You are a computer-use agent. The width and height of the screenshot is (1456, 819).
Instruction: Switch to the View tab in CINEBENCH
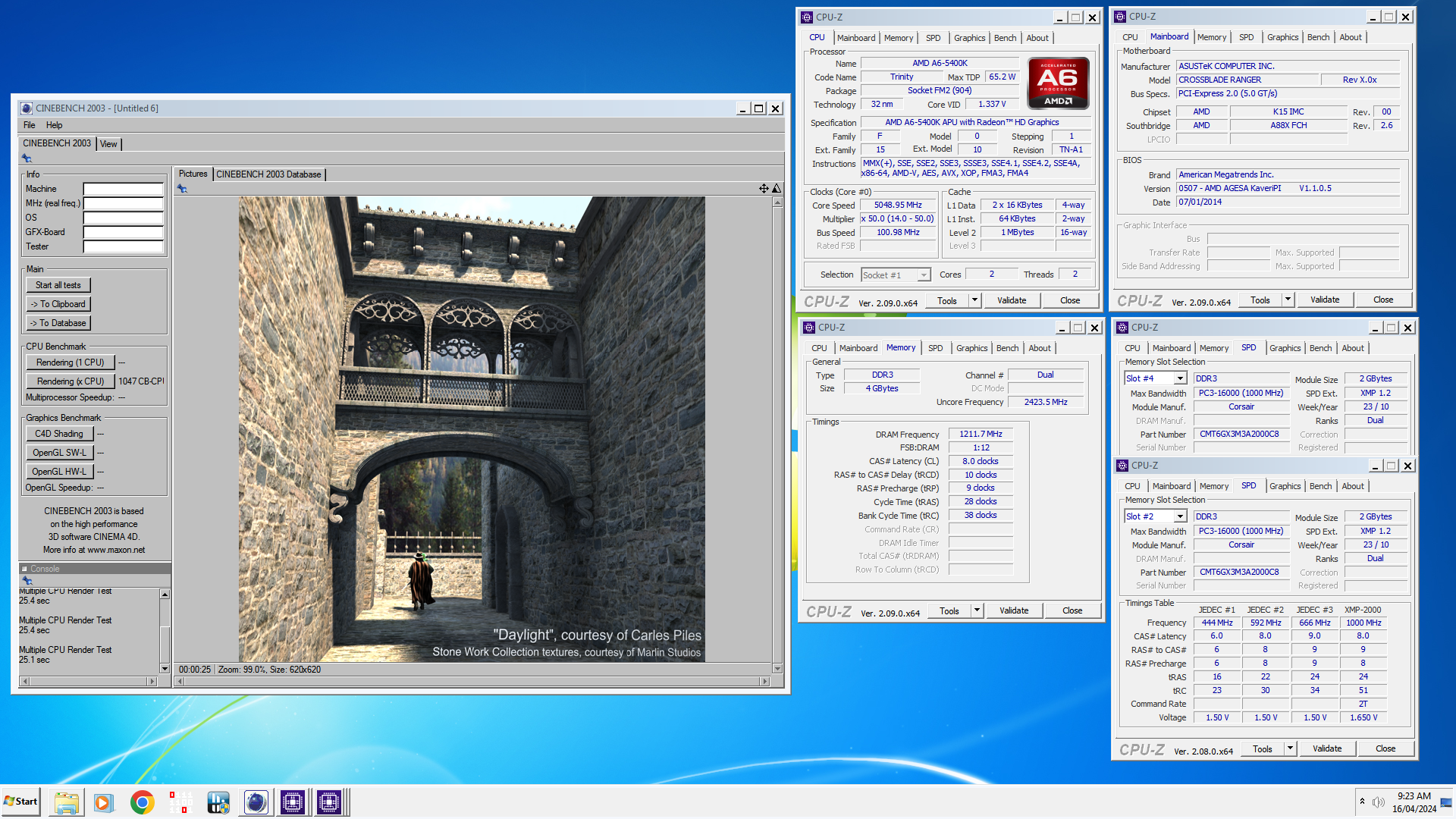click(x=108, y=144)
